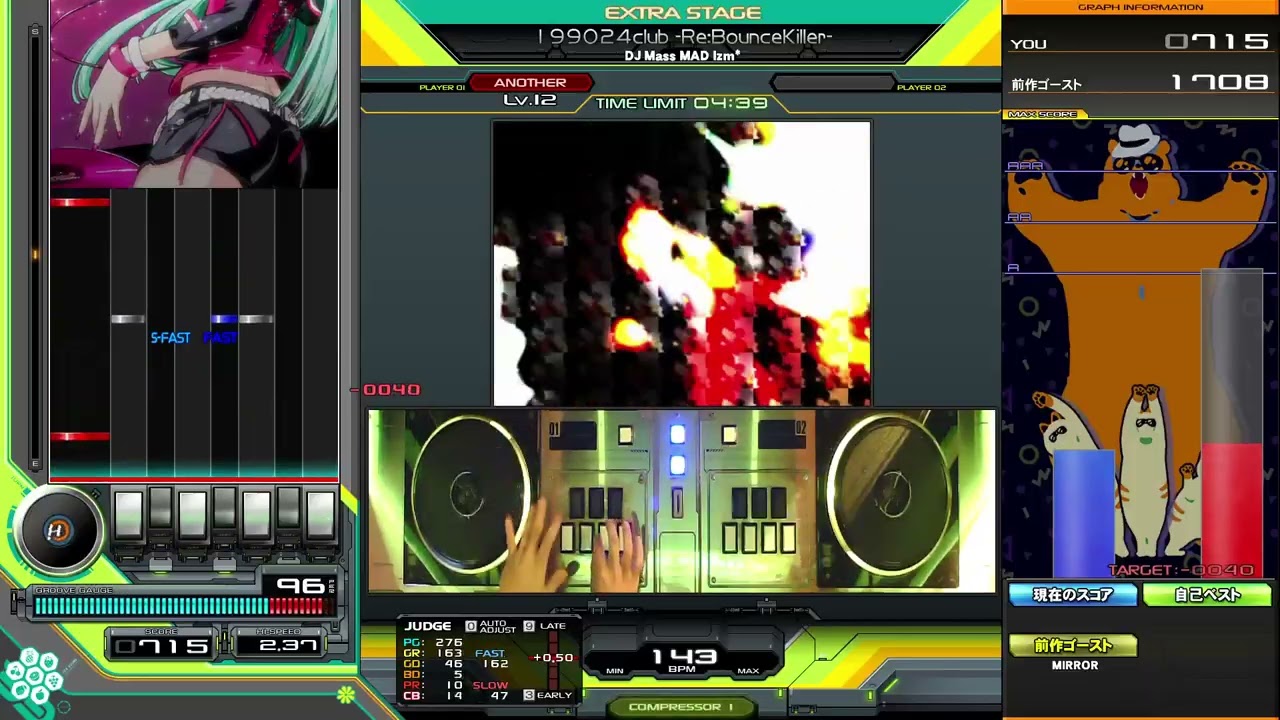Click the red target score bar in graph
Screen dimensions: 1280x720
[x=1232, y=512]
